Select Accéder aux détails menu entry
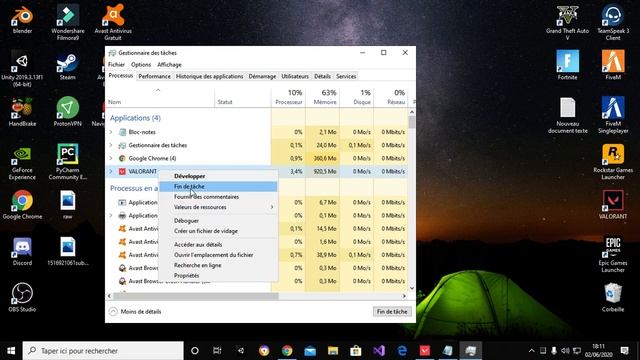640x360 pixels. (x=218, y=244)
